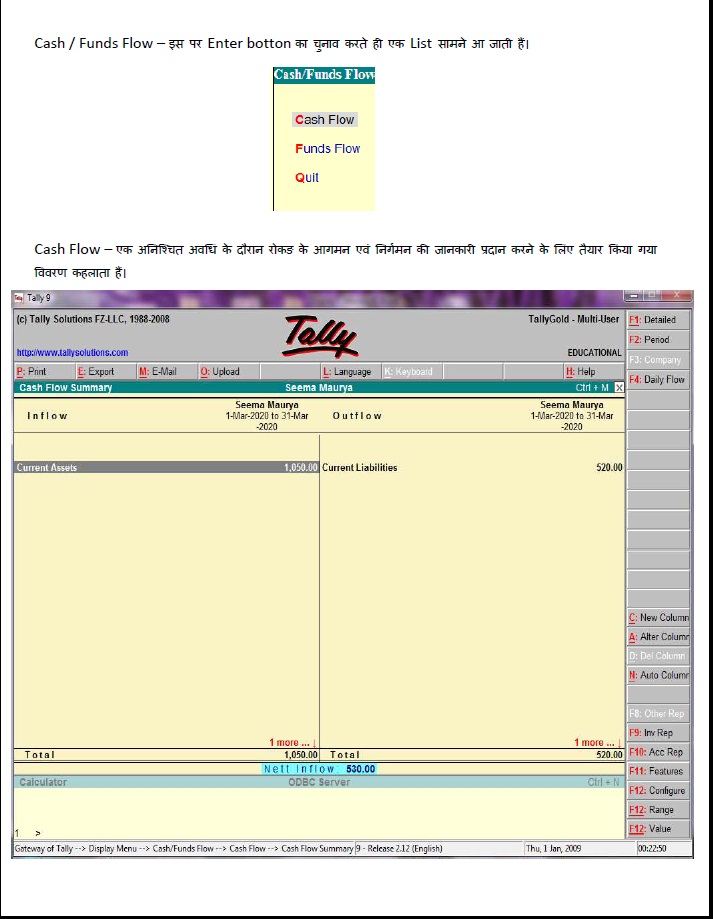
Task: Select Funds Flow in the menu
Action: click(327, 148)
